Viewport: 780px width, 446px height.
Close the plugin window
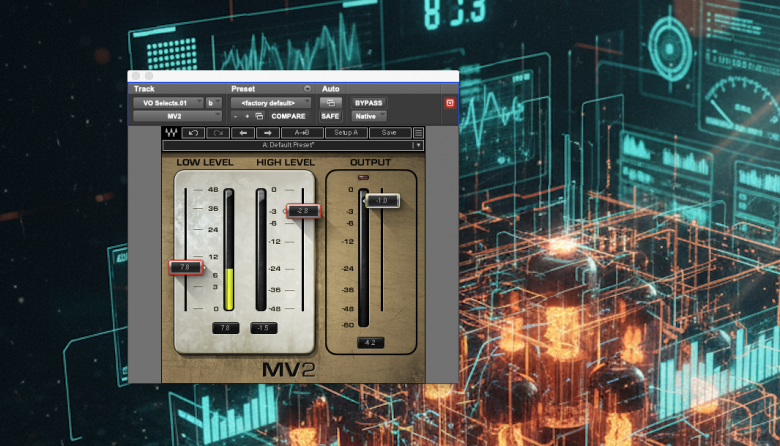coord(136,76)
